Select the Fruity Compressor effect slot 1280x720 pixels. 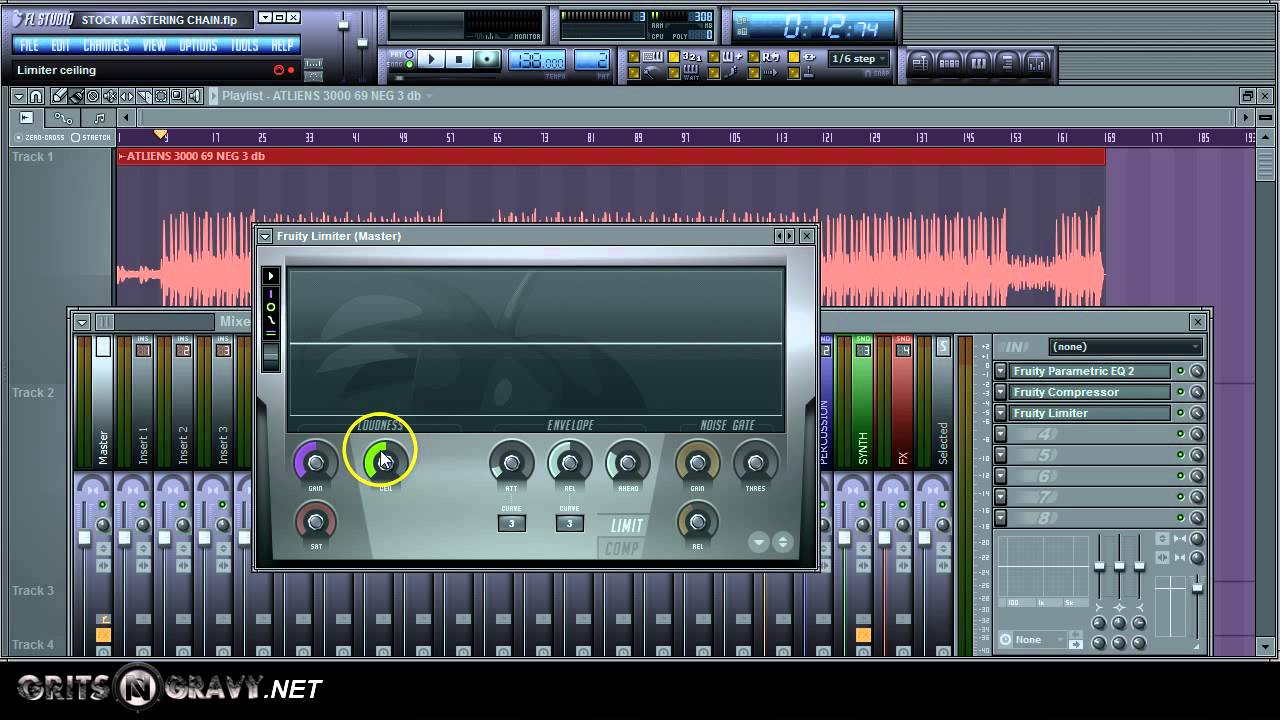(x=1089, y=392)
